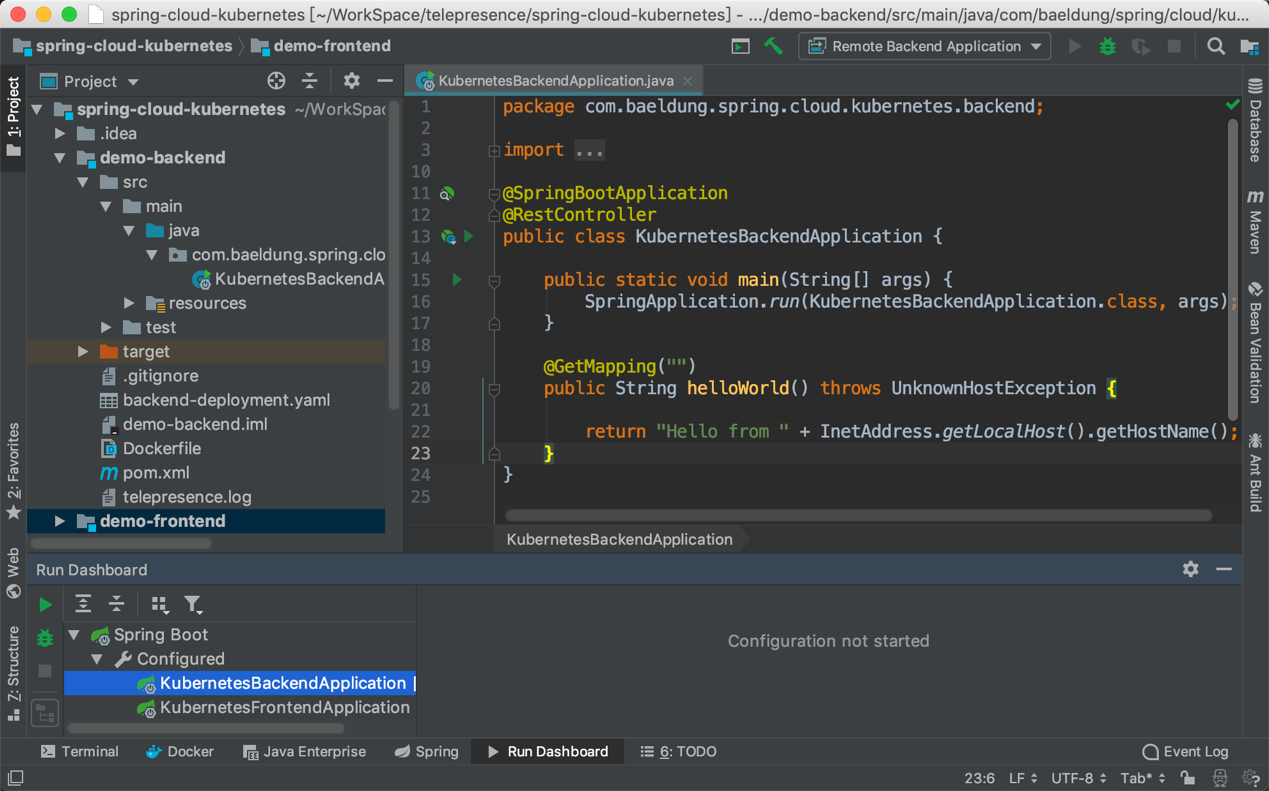This screenshot has height=791, width=1269.
Task: Select KubernetesFrontendApplication in Run Dashboard
Action: (x=284, y=707)
